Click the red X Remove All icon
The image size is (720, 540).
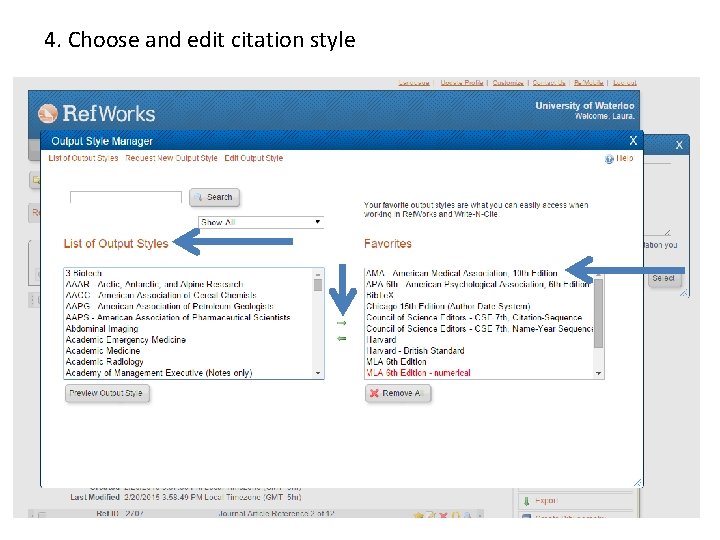point(374,393)
